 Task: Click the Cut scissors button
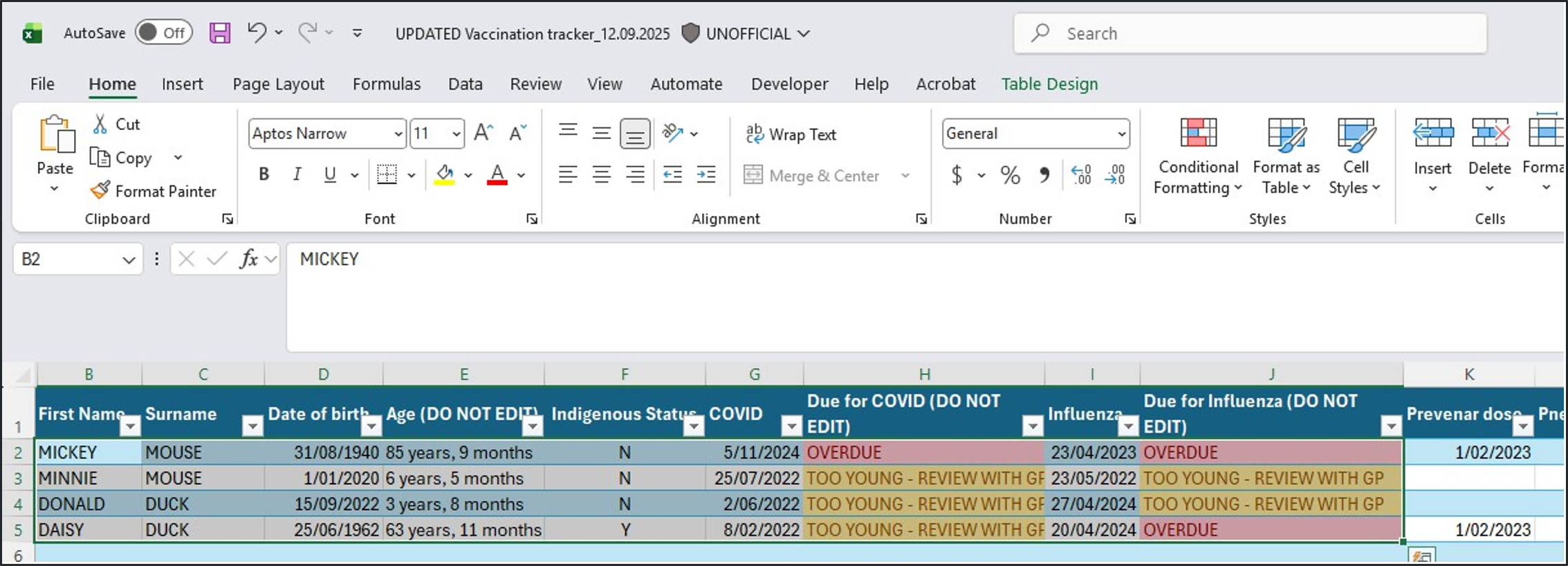click(116, 124)
